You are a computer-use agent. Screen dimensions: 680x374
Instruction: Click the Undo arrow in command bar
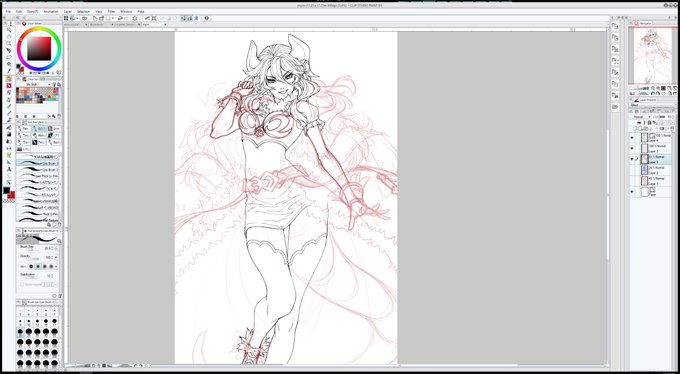click(119, 18)
